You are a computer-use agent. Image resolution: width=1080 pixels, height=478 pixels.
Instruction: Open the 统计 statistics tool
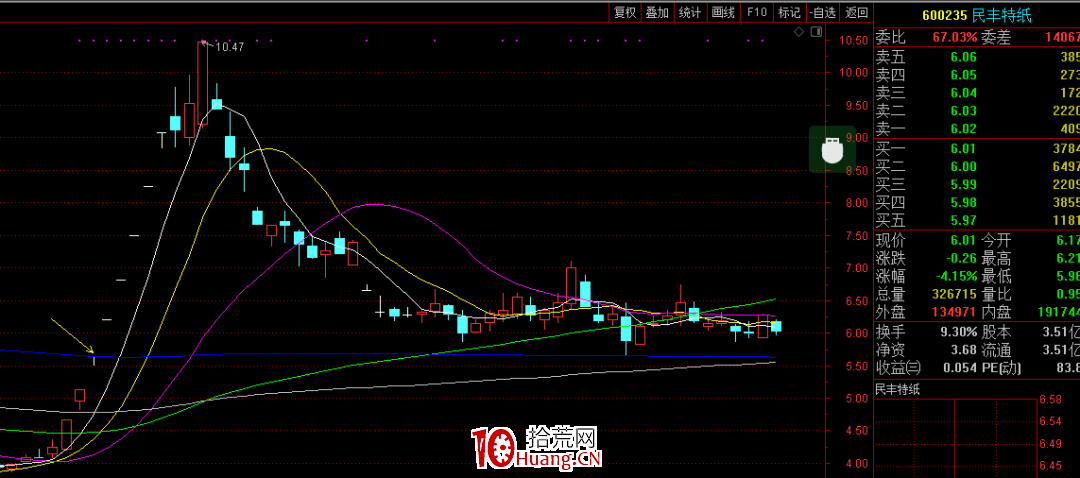(689, 12)
